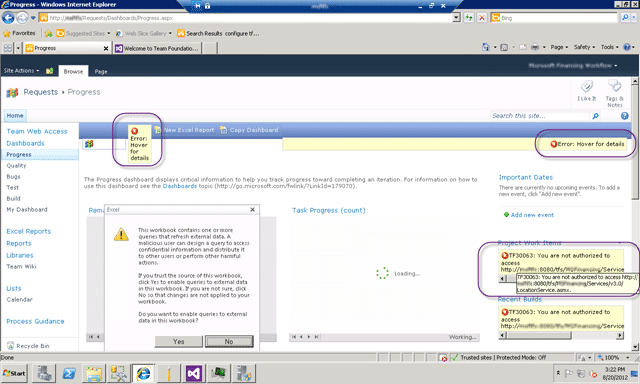Viewport: 640px width, 384px height.
Task: Click the site search magnifier icon
Action: (596, 116)
